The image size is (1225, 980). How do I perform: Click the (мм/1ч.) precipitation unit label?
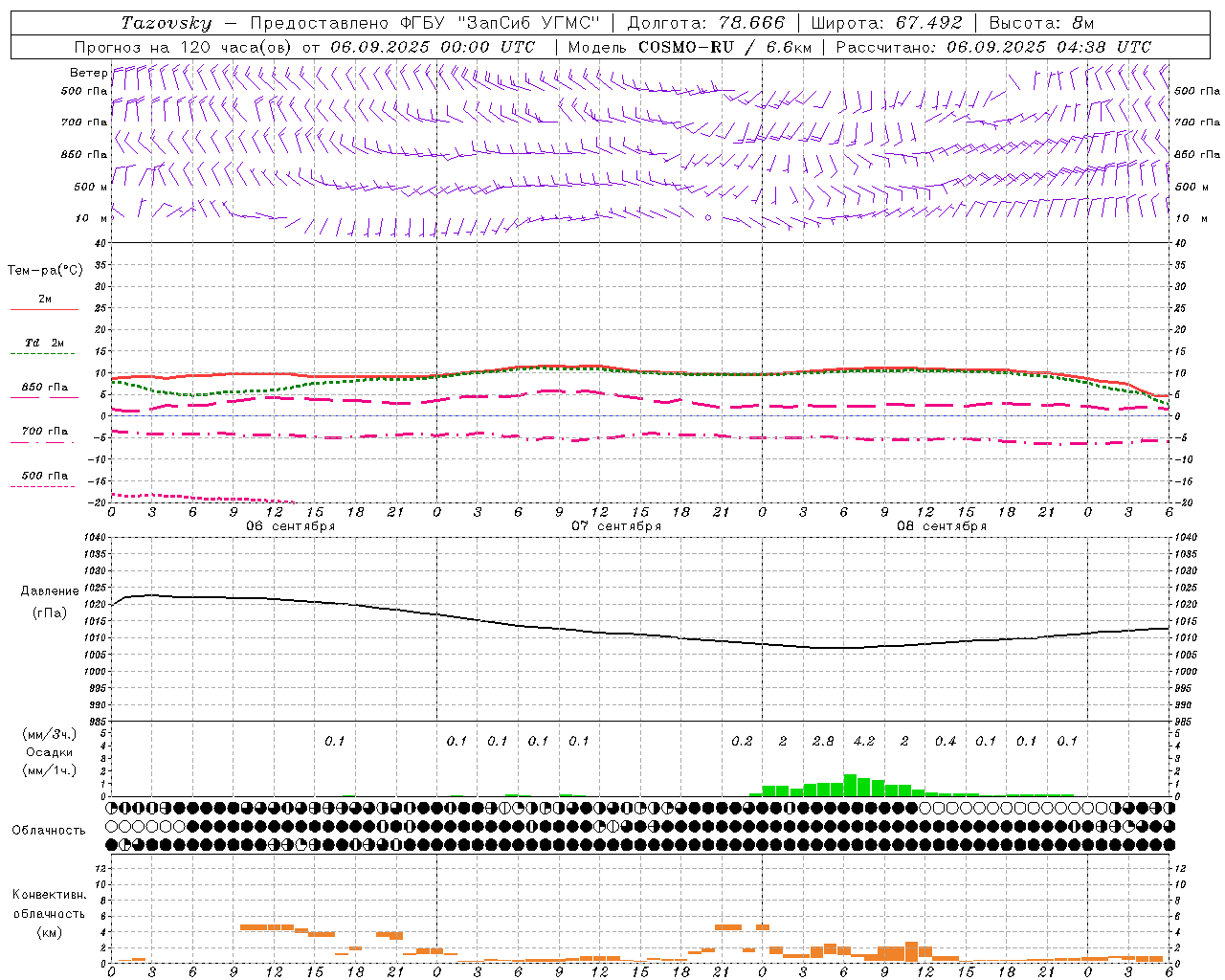[49, 770]
